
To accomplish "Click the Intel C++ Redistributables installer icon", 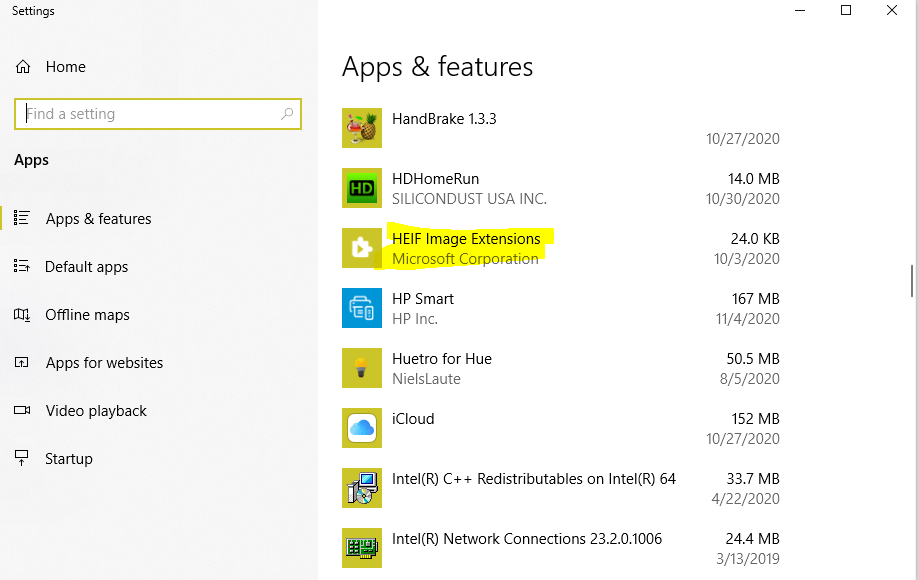I will click(362, 488).
